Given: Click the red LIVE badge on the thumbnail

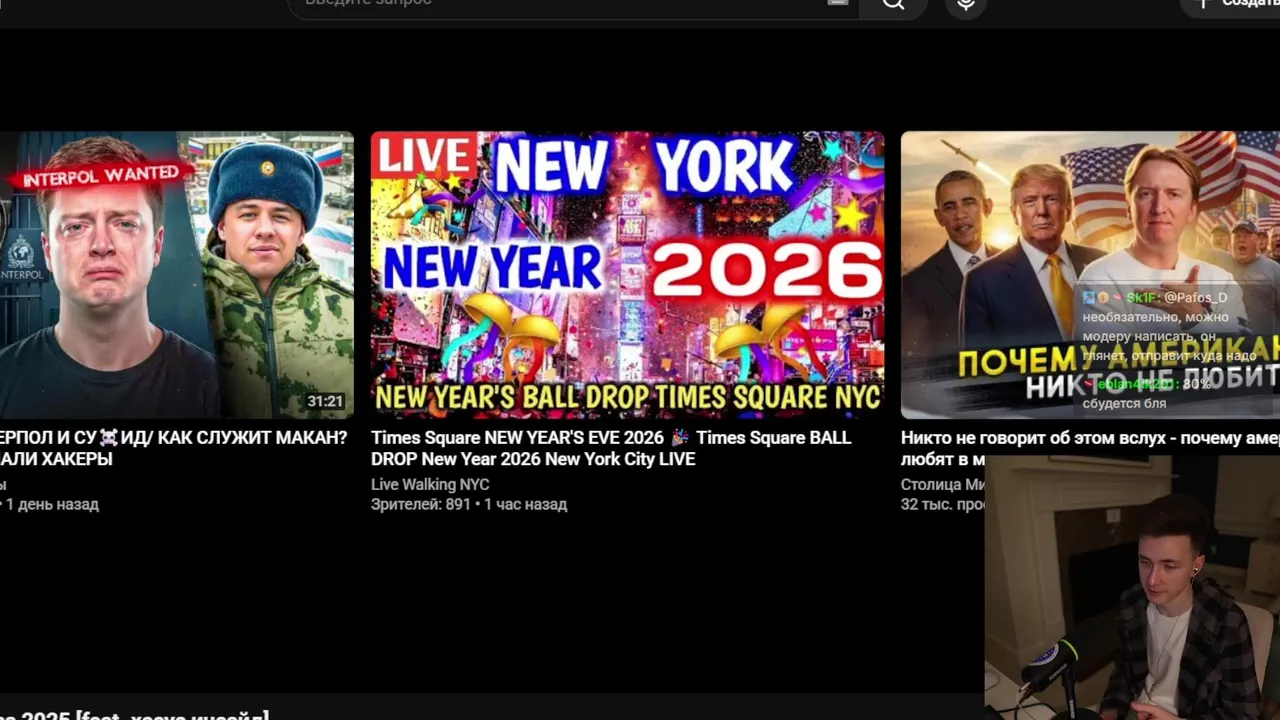Looking at the screenshot, I should point(425,156).
